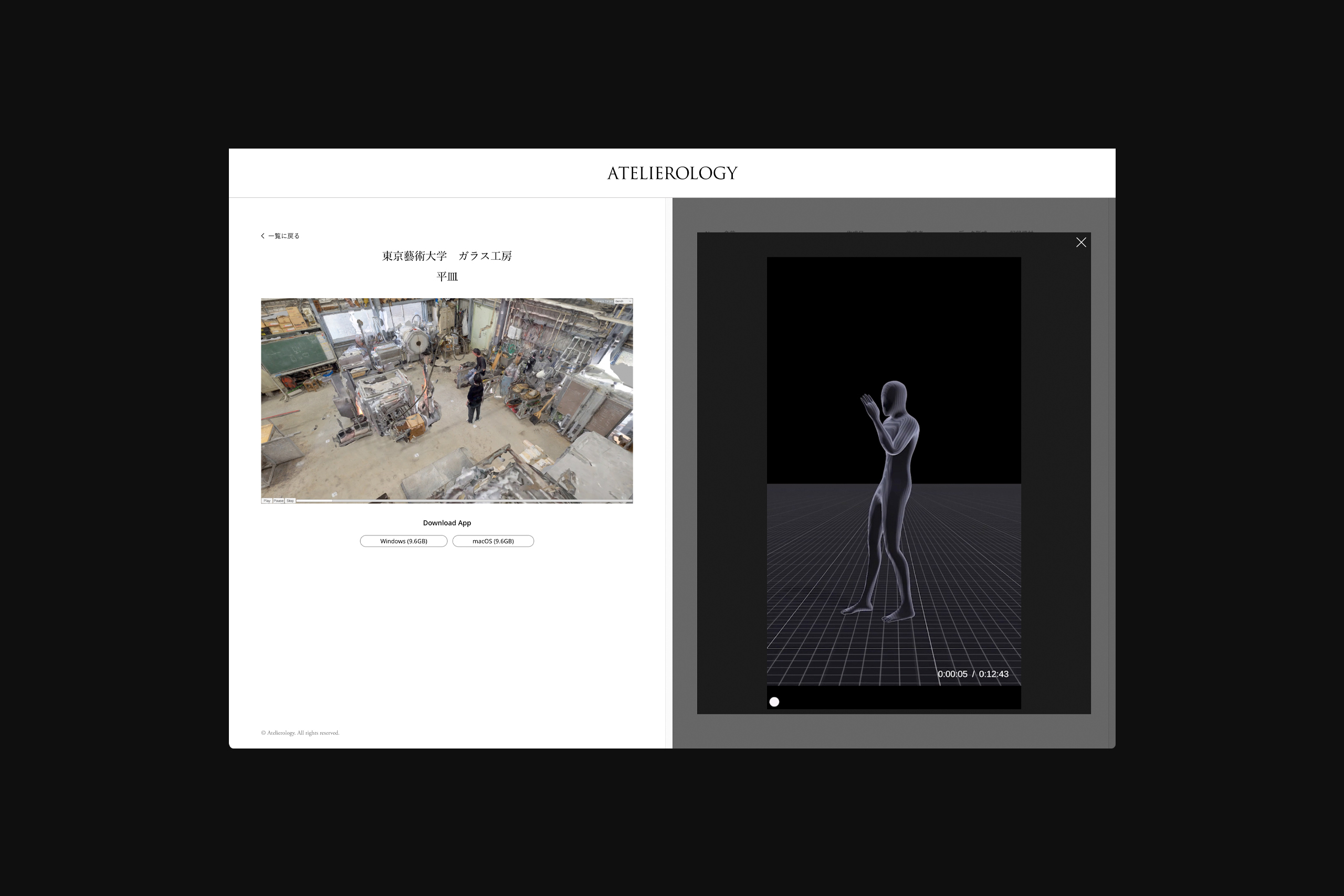Screen dimensions: 1344x896
Task: Click the glass workshop 3D scene view
Action: coord(447,400)
